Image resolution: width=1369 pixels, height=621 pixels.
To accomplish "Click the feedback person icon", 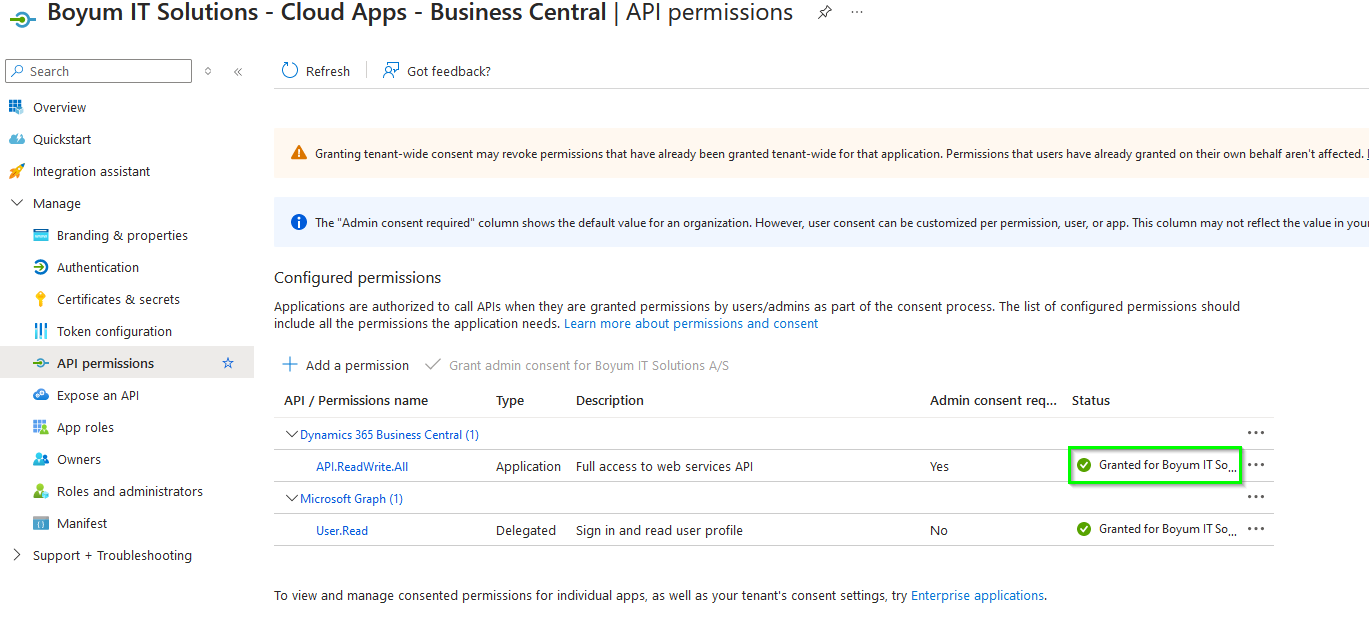I will [x=391, y=71].
